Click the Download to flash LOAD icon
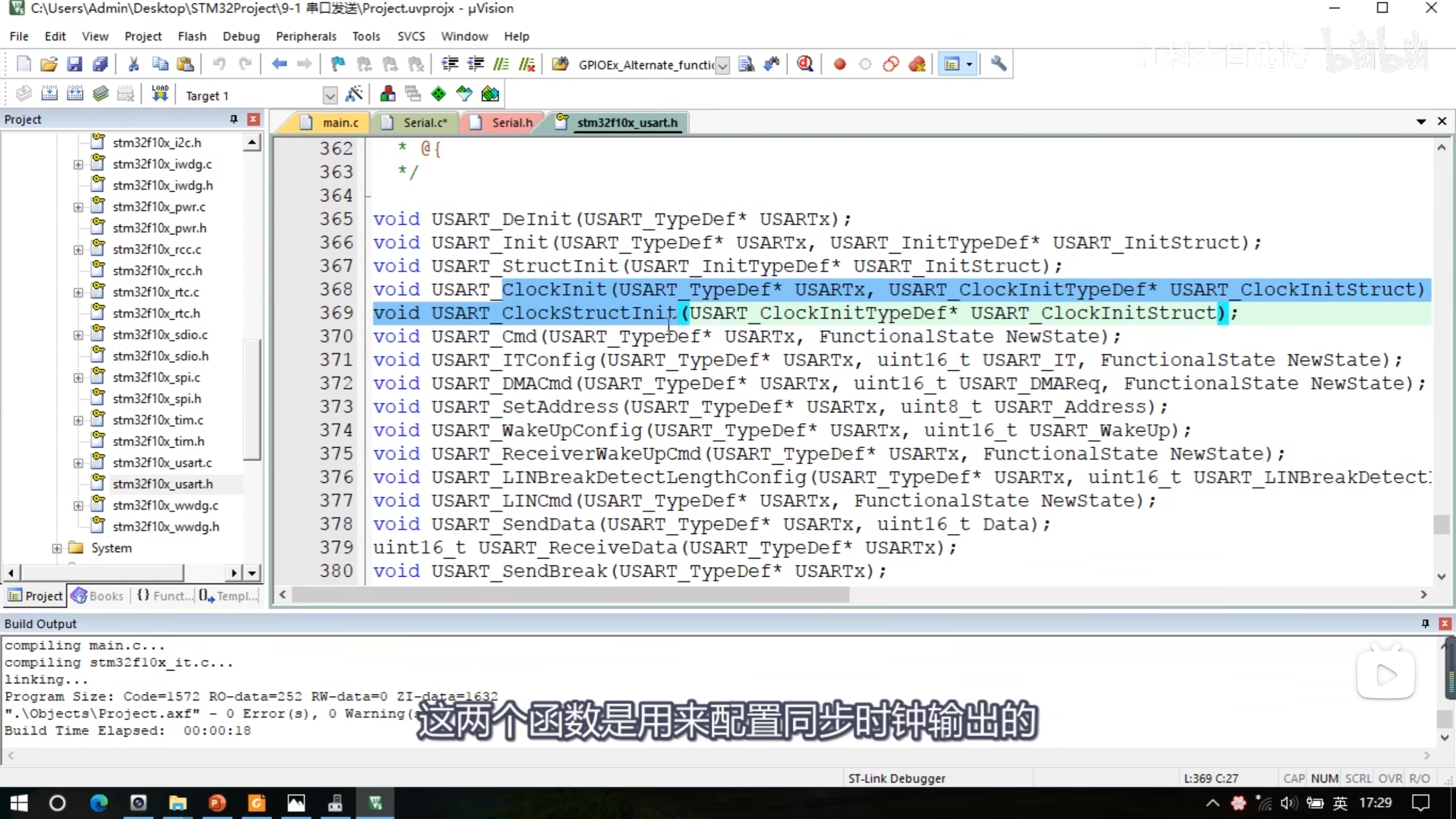This screenshot has height=819, width=1456. point(160,94)
